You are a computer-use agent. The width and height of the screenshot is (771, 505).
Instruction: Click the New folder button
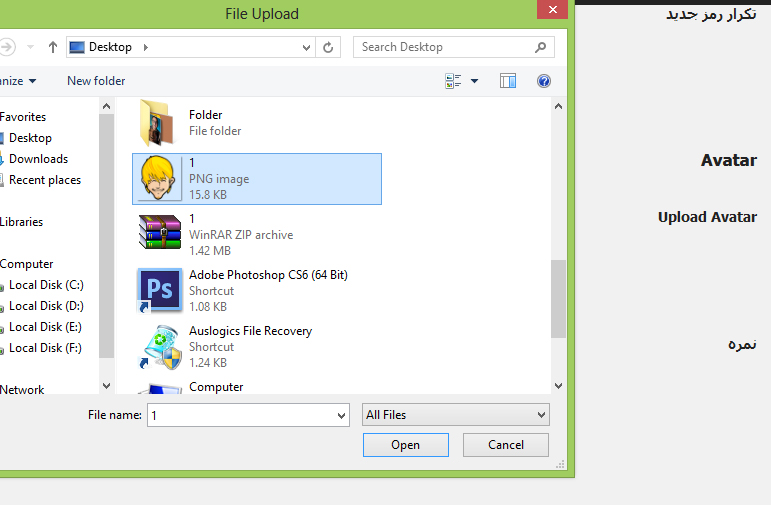[96, 81]
